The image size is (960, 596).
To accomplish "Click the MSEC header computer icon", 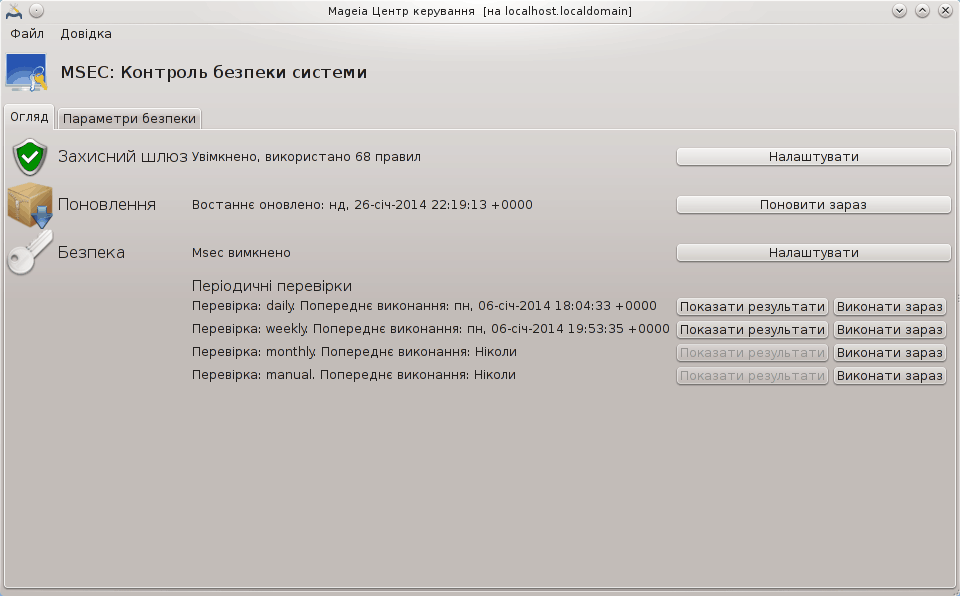I will [x=26, y=72].
